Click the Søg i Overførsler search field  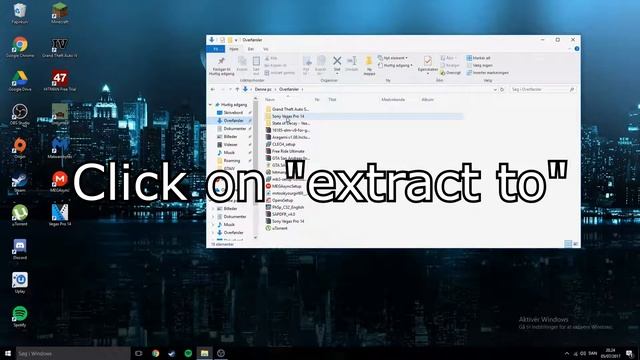[542, 89]
